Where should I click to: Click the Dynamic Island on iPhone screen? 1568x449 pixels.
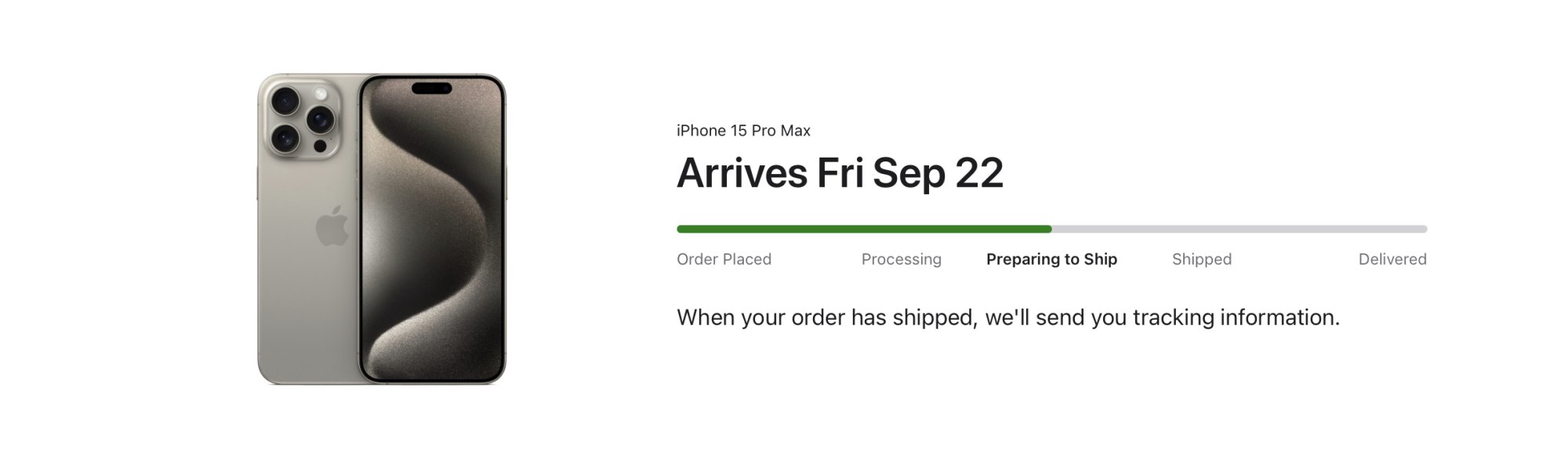coord(431,88)
